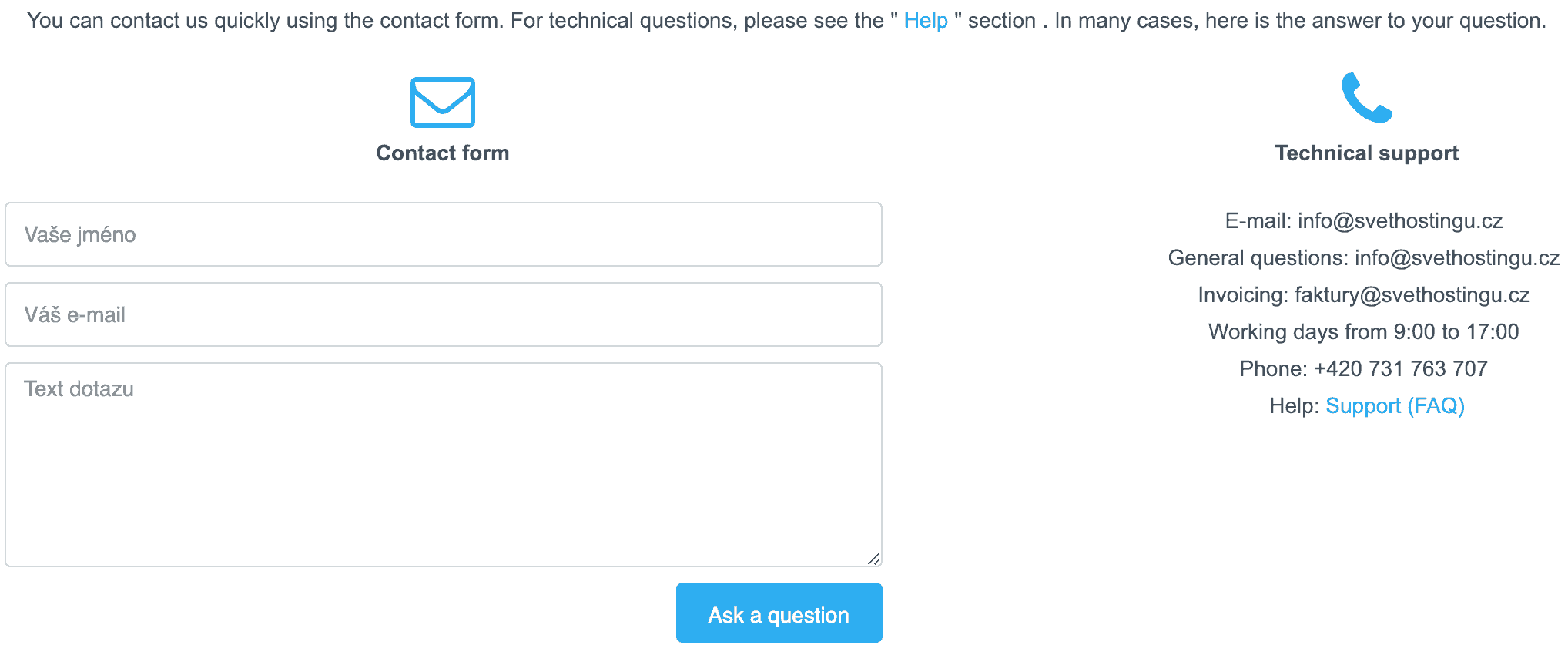The image size is (1568, 672).
Task: Click the Working days hours text
Action: pyautogui.click(x=1364, y=332)
